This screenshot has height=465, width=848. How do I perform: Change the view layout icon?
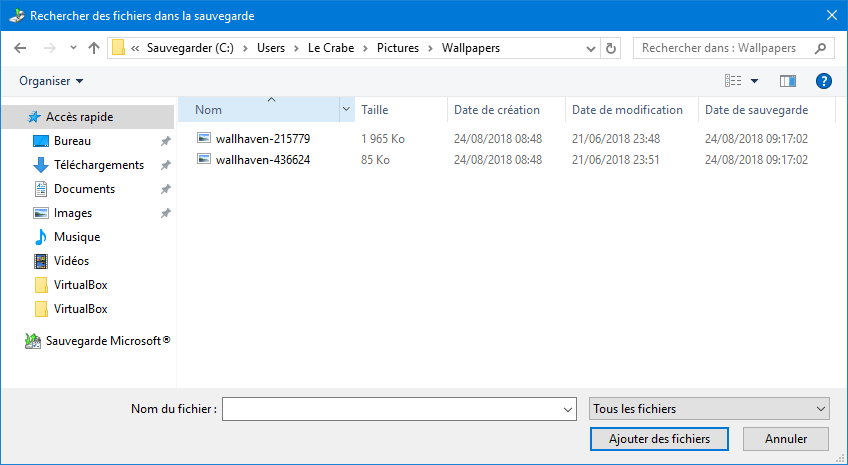click(x=733, y=81)
